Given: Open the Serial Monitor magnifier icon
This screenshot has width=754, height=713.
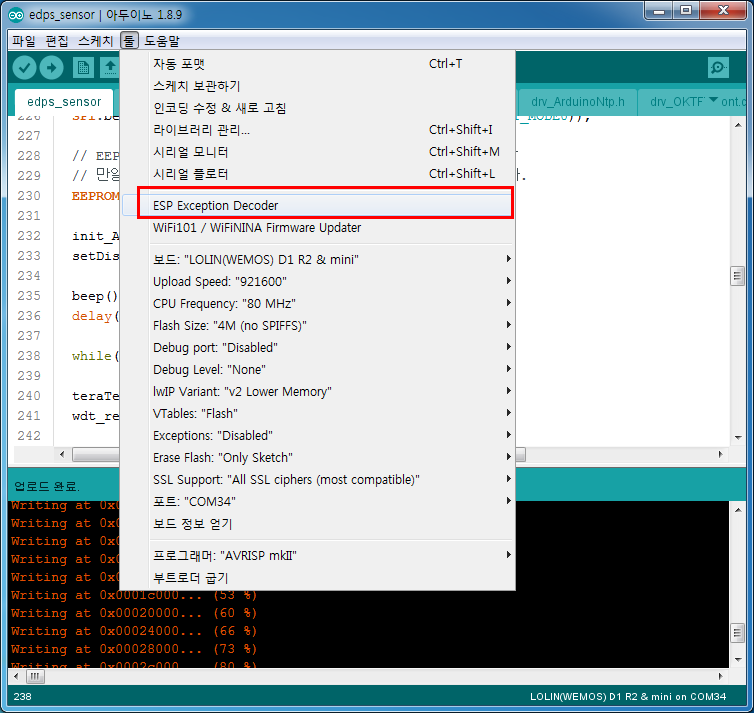Looking at the screenshot, I should click(x=718, y=67).
